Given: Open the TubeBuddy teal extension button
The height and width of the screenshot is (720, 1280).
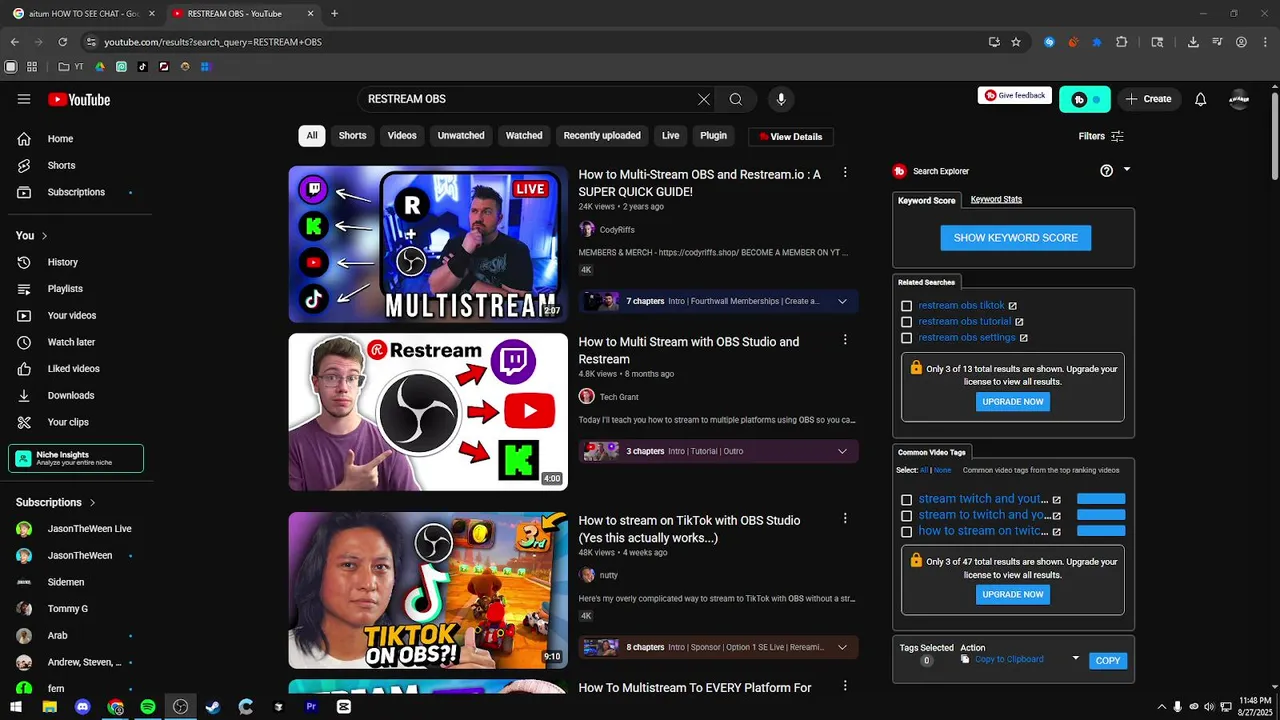Looking at the screenshot, I should [x=1084, y=99].
